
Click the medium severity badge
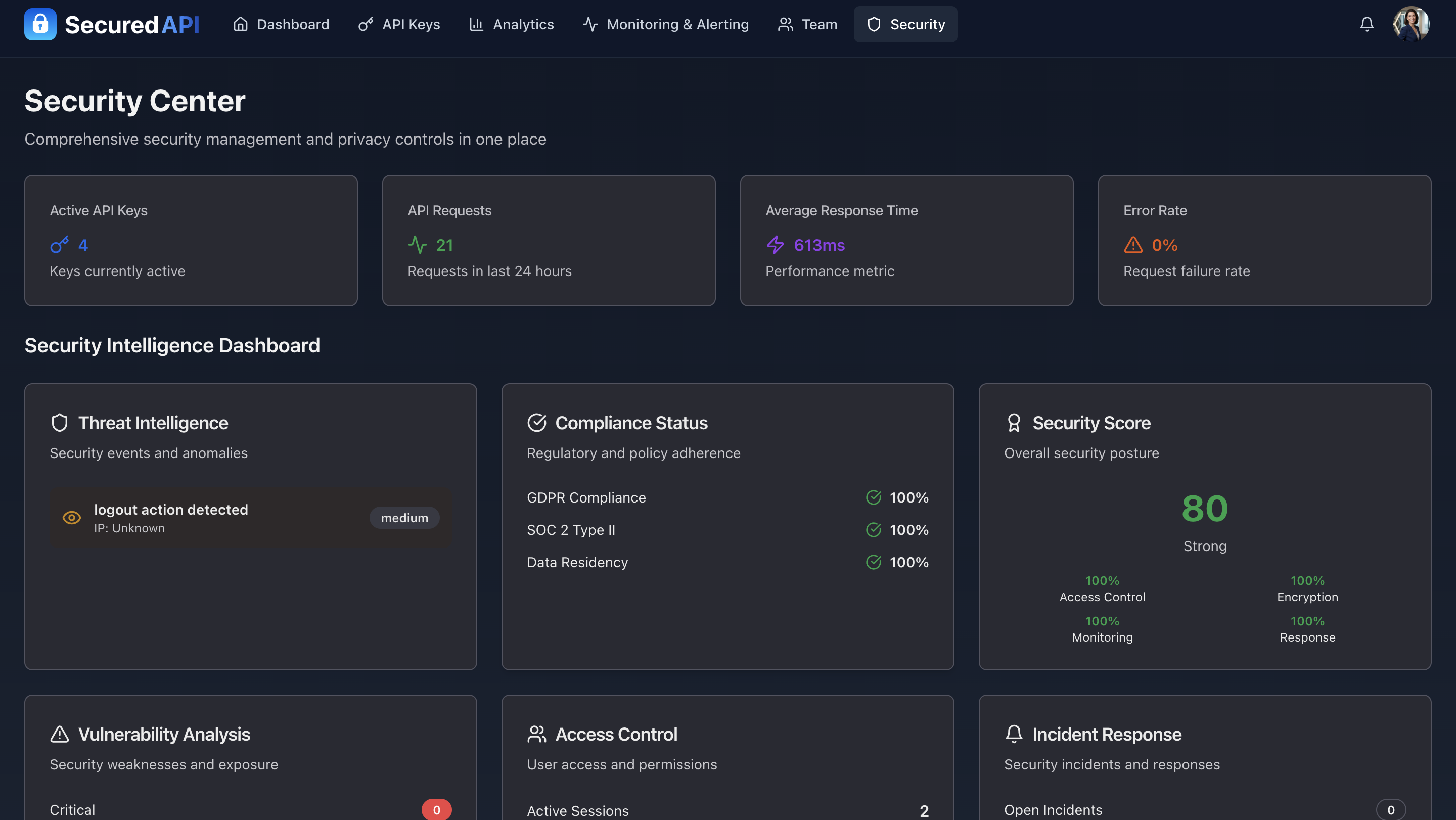pyautogui.click(x=404, y=518)
